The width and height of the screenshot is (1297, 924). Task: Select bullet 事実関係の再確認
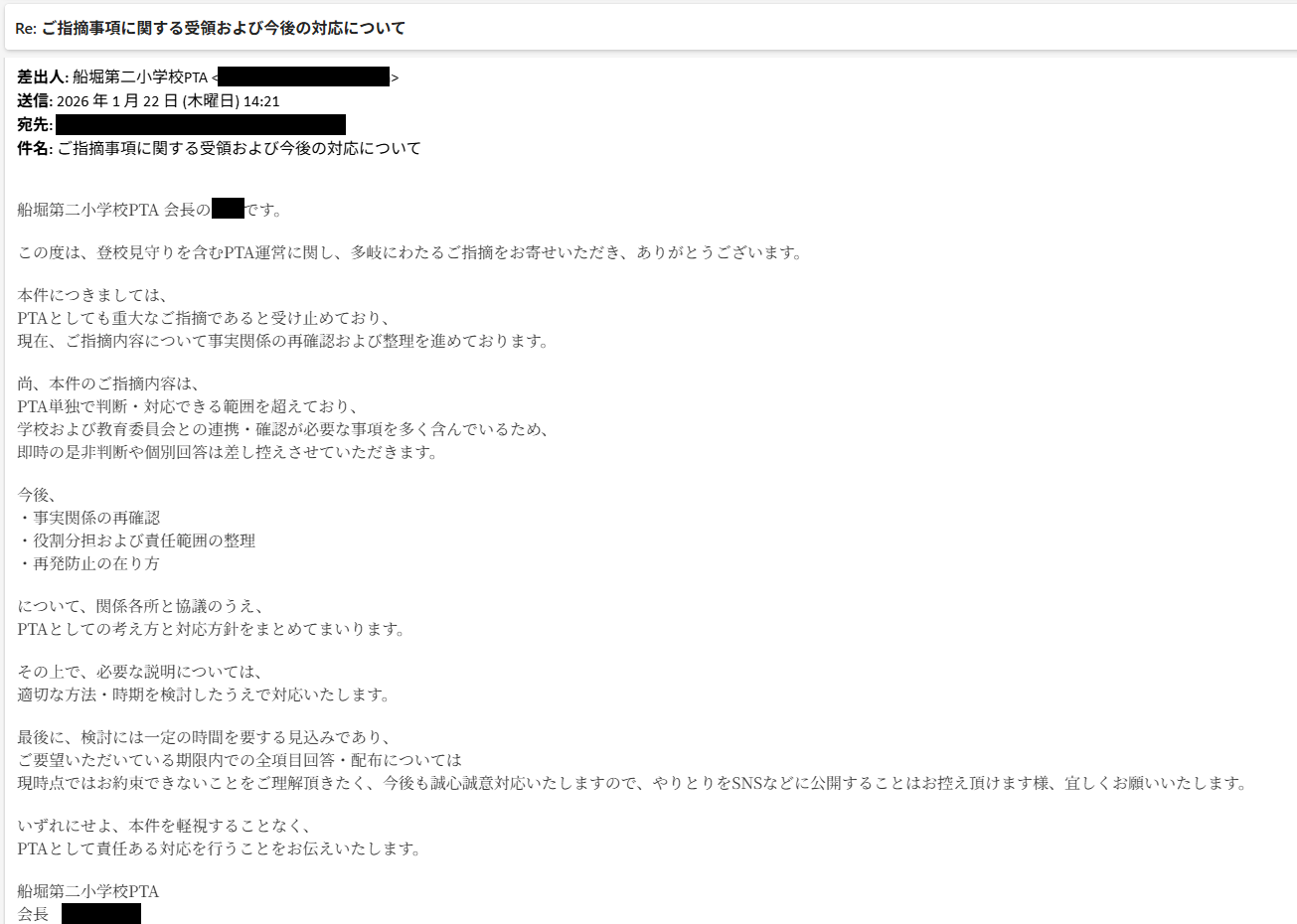pos(88,519)
